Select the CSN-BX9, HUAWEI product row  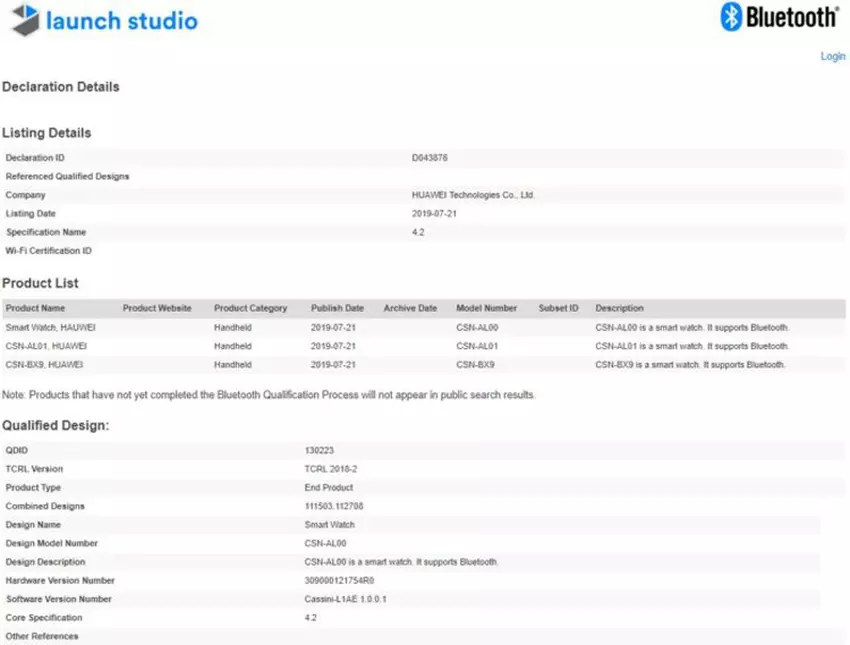(44, 365)
